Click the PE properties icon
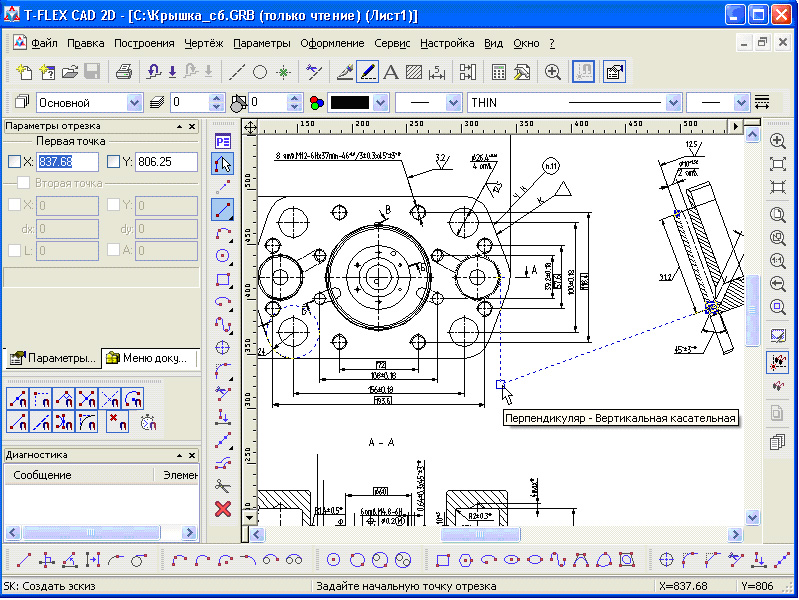This screenshot has height=600, width=799. click(223, 141)
